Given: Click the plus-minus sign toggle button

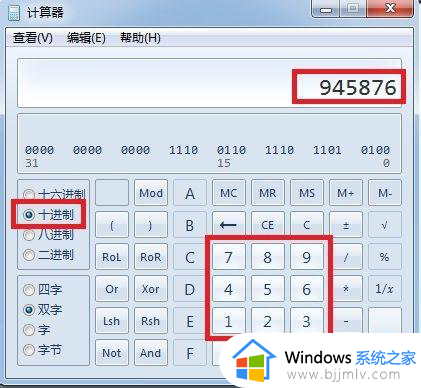Looking at the screenshot, I should coord(346,225).
